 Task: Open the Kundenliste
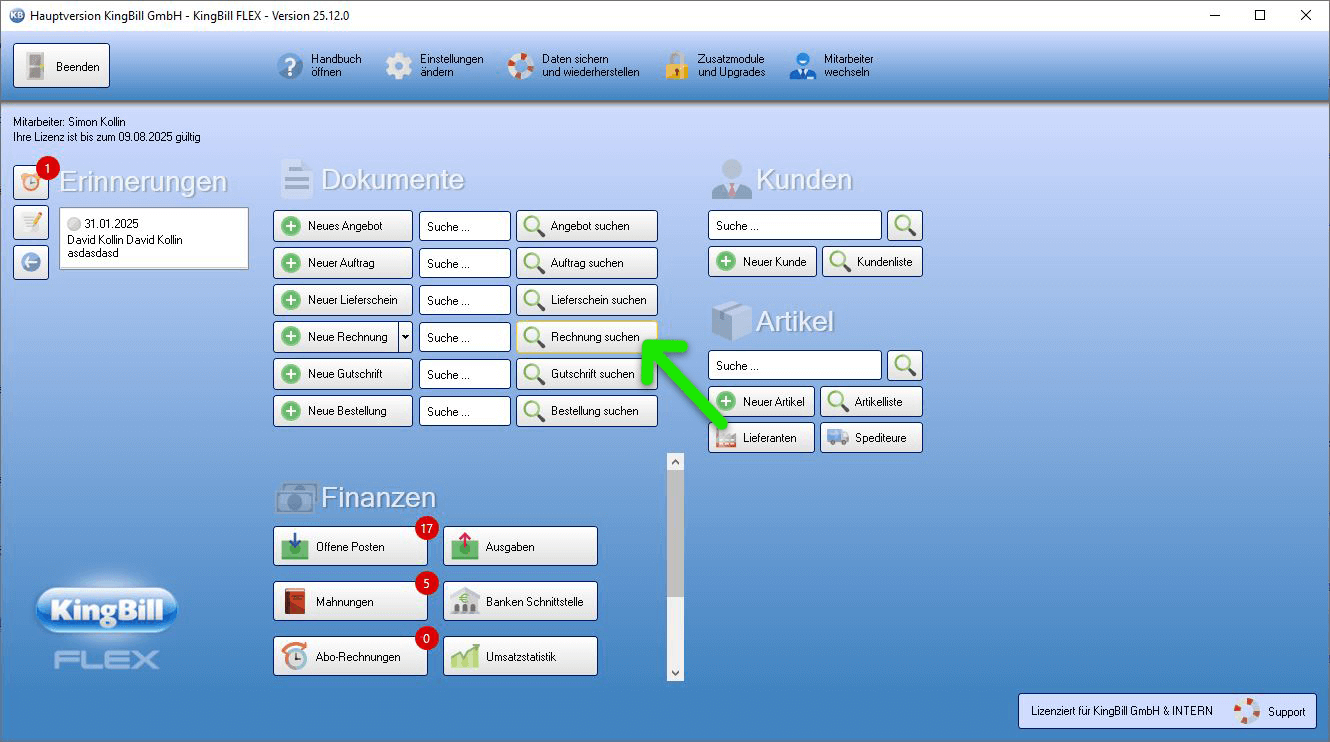(872, 262)
